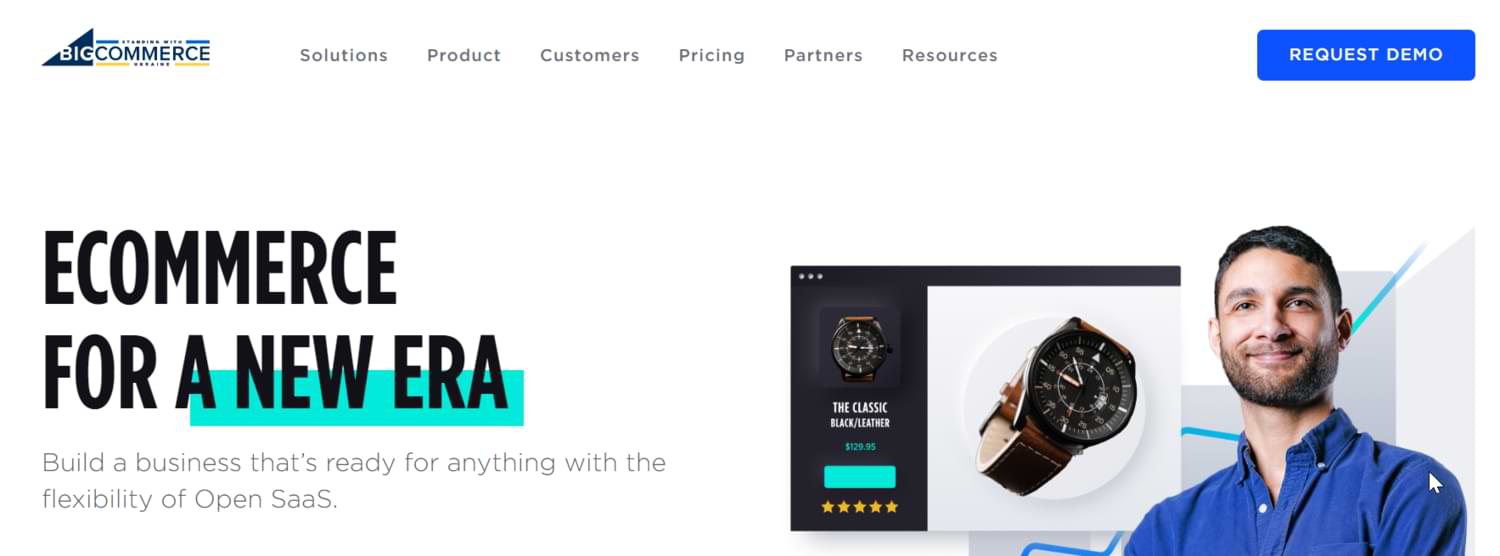Go to the Customers section
Image resolution: width=1500 pixels, height=556 pixels.
pyautogui.click(x=590, y=56)
